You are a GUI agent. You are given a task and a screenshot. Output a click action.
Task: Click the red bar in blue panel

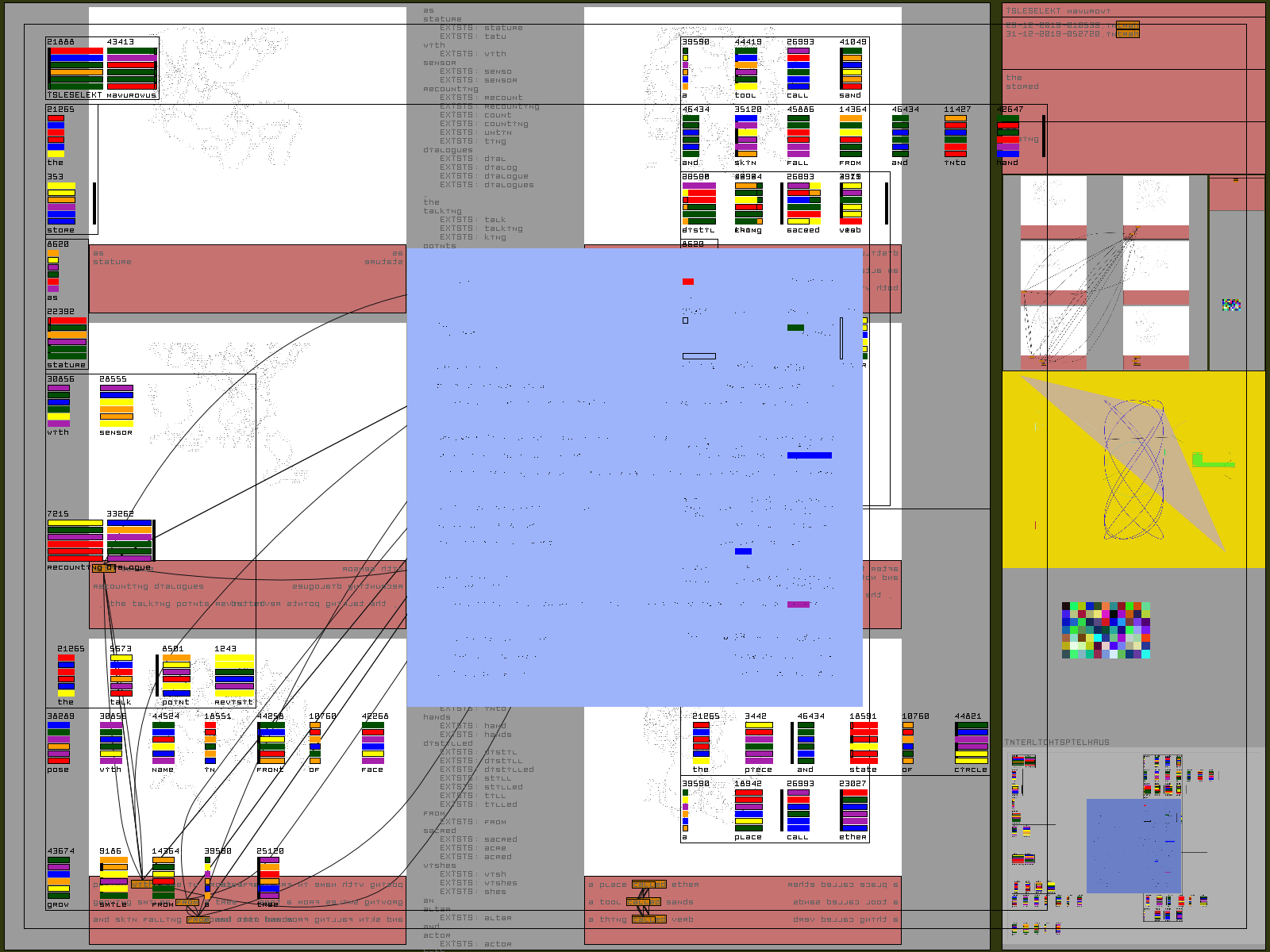click(687, 282)
